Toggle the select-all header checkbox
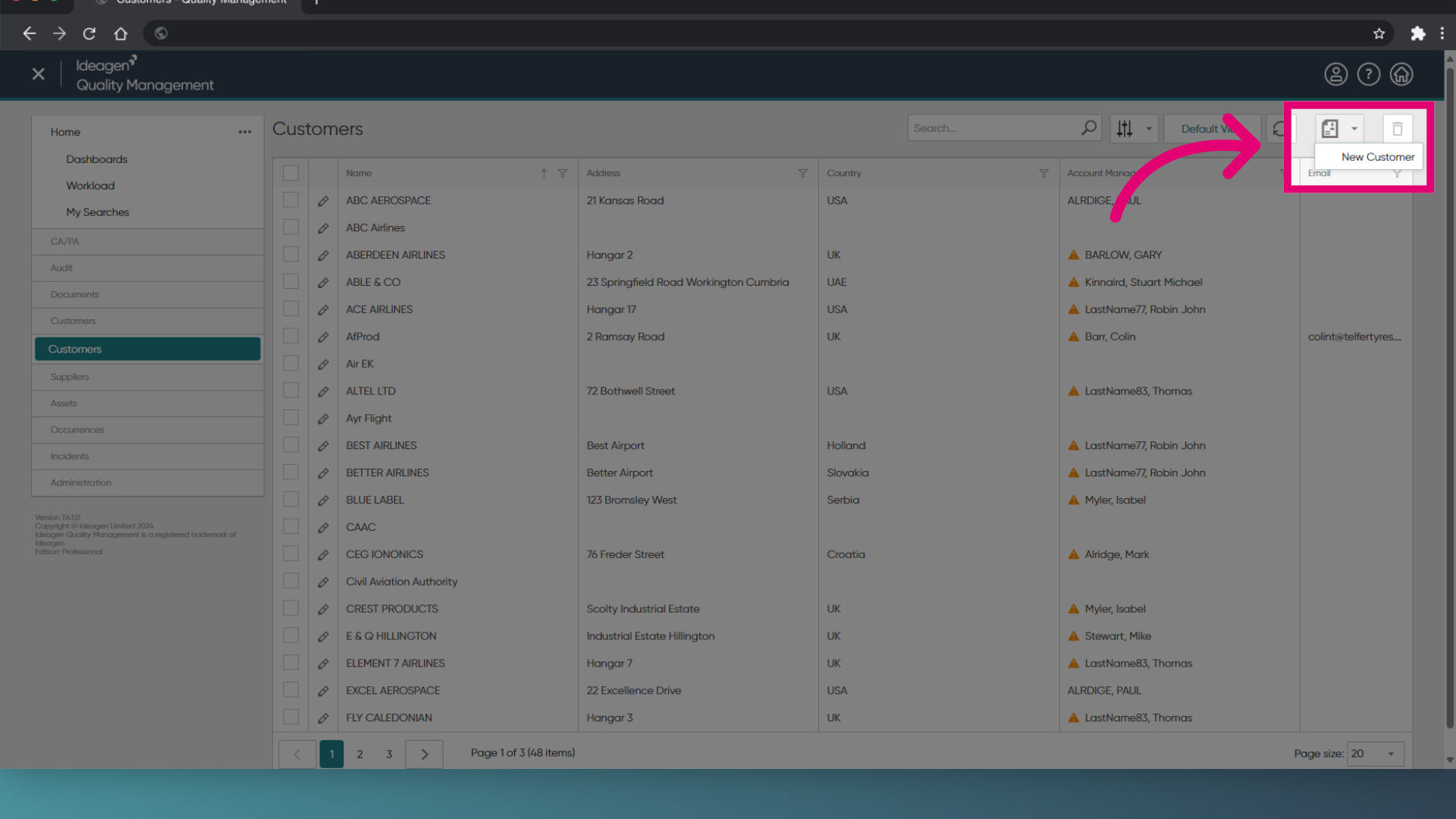 (291, 173)
